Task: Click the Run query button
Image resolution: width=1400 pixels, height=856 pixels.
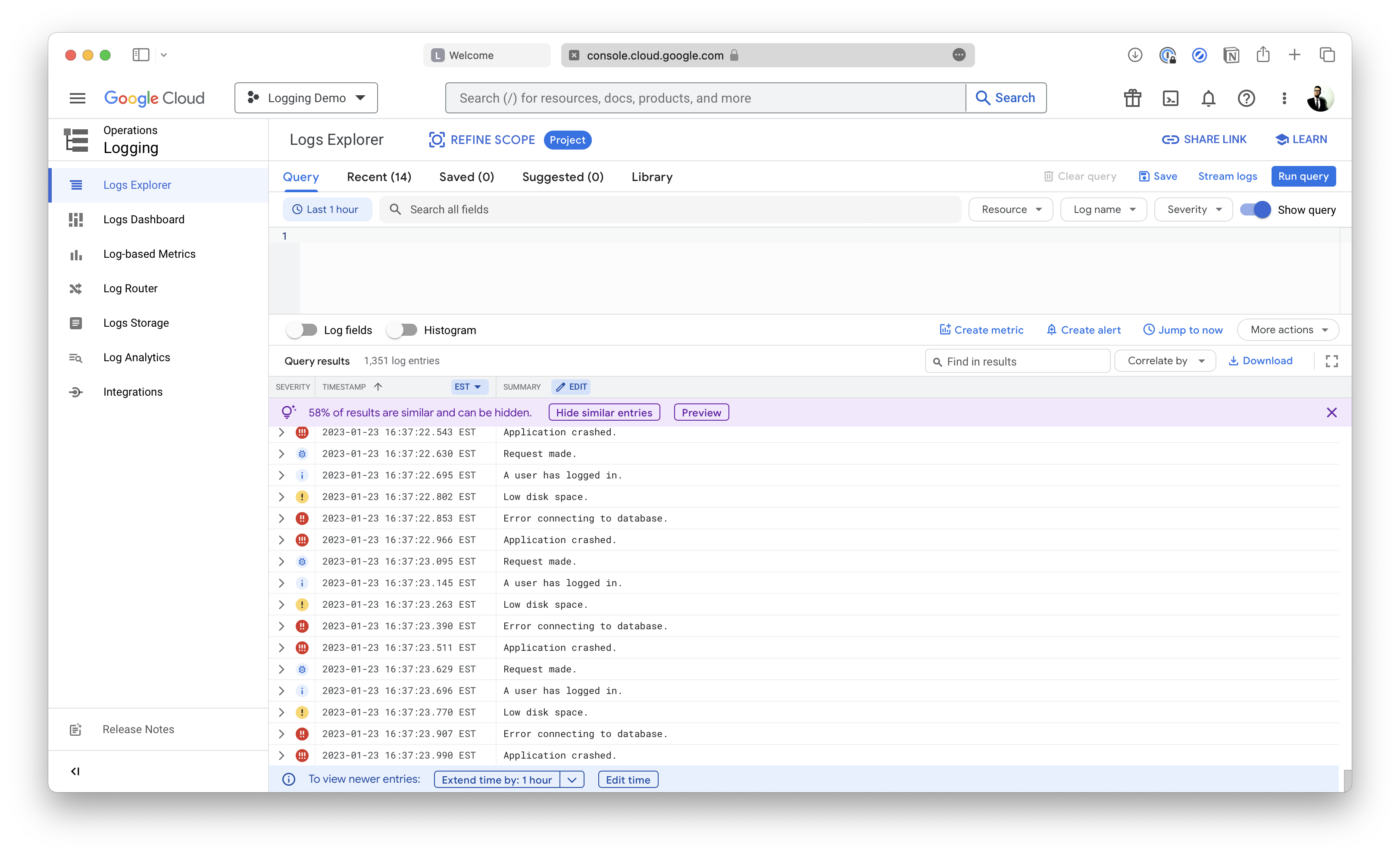Action: 1303,176
